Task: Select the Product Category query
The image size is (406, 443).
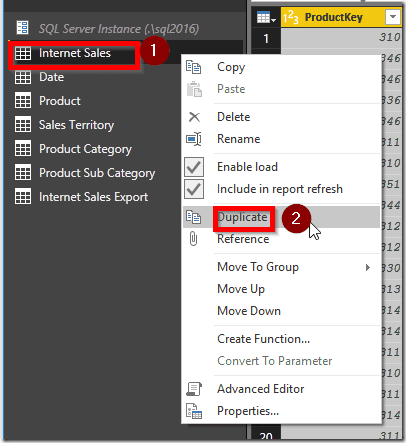Action: pos(85,149)
